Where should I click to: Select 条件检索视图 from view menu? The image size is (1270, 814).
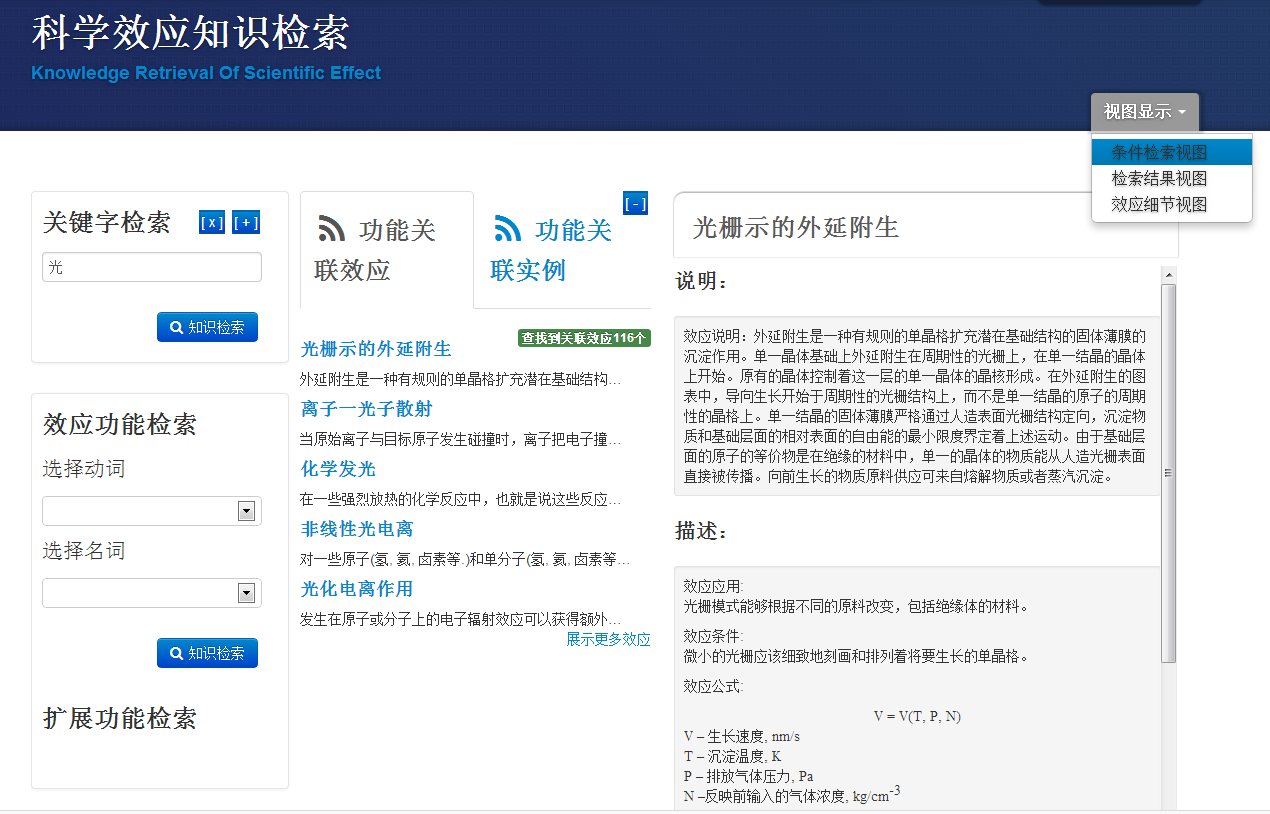point(1159,153)
